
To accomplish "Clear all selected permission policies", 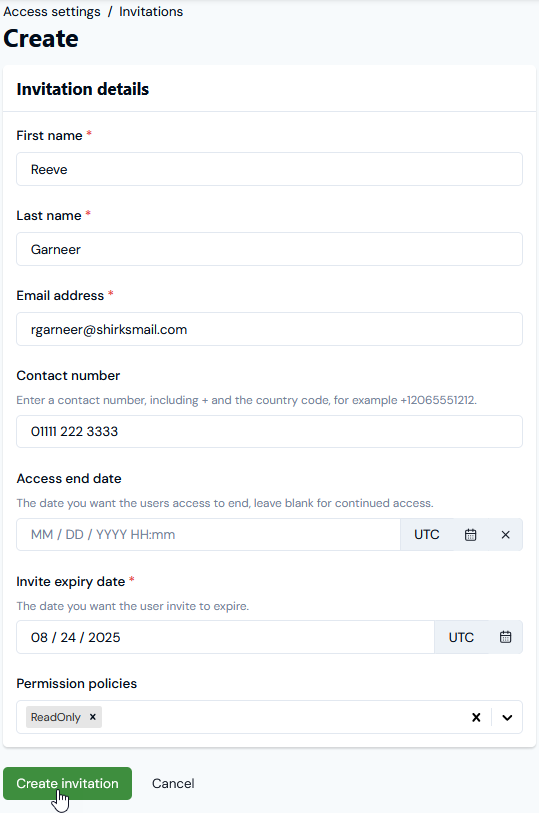I will (x=476, y=717).
